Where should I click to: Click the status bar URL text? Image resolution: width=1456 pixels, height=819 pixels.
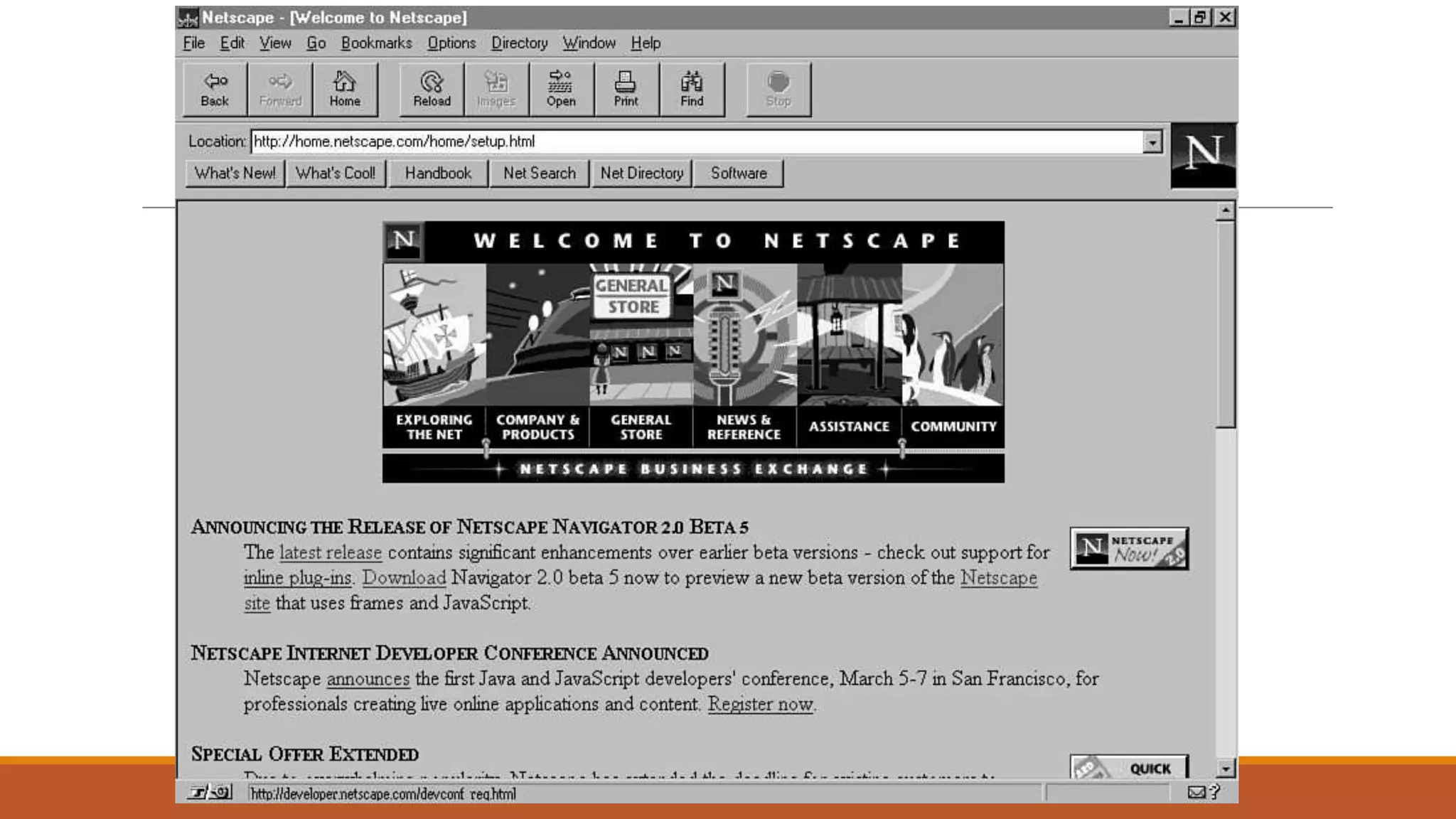point(382,793)
